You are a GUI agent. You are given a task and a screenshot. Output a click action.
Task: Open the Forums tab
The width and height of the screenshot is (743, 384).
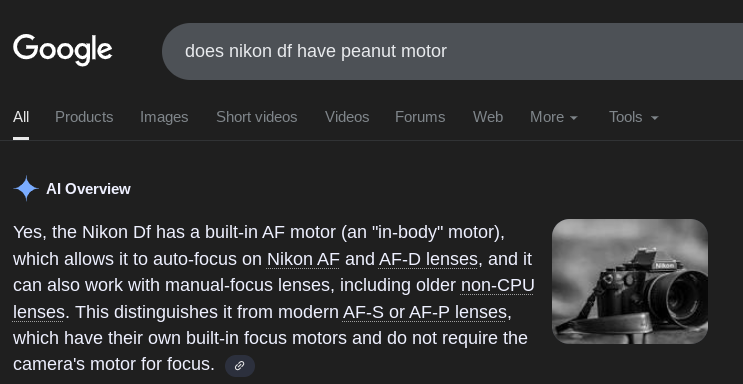[x=420, y=117]
